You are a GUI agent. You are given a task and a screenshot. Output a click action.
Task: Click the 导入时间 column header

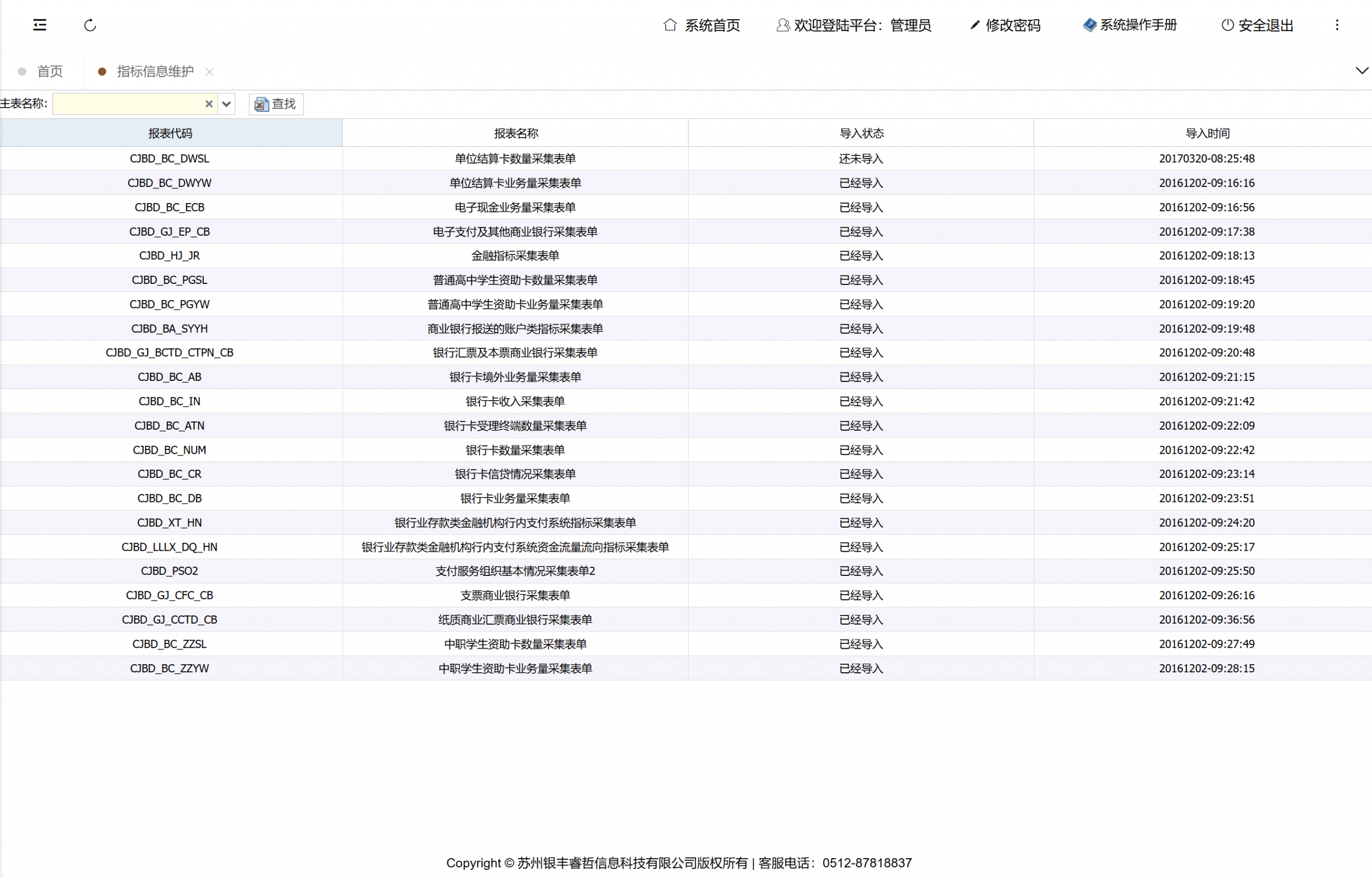click(1206, 133)
